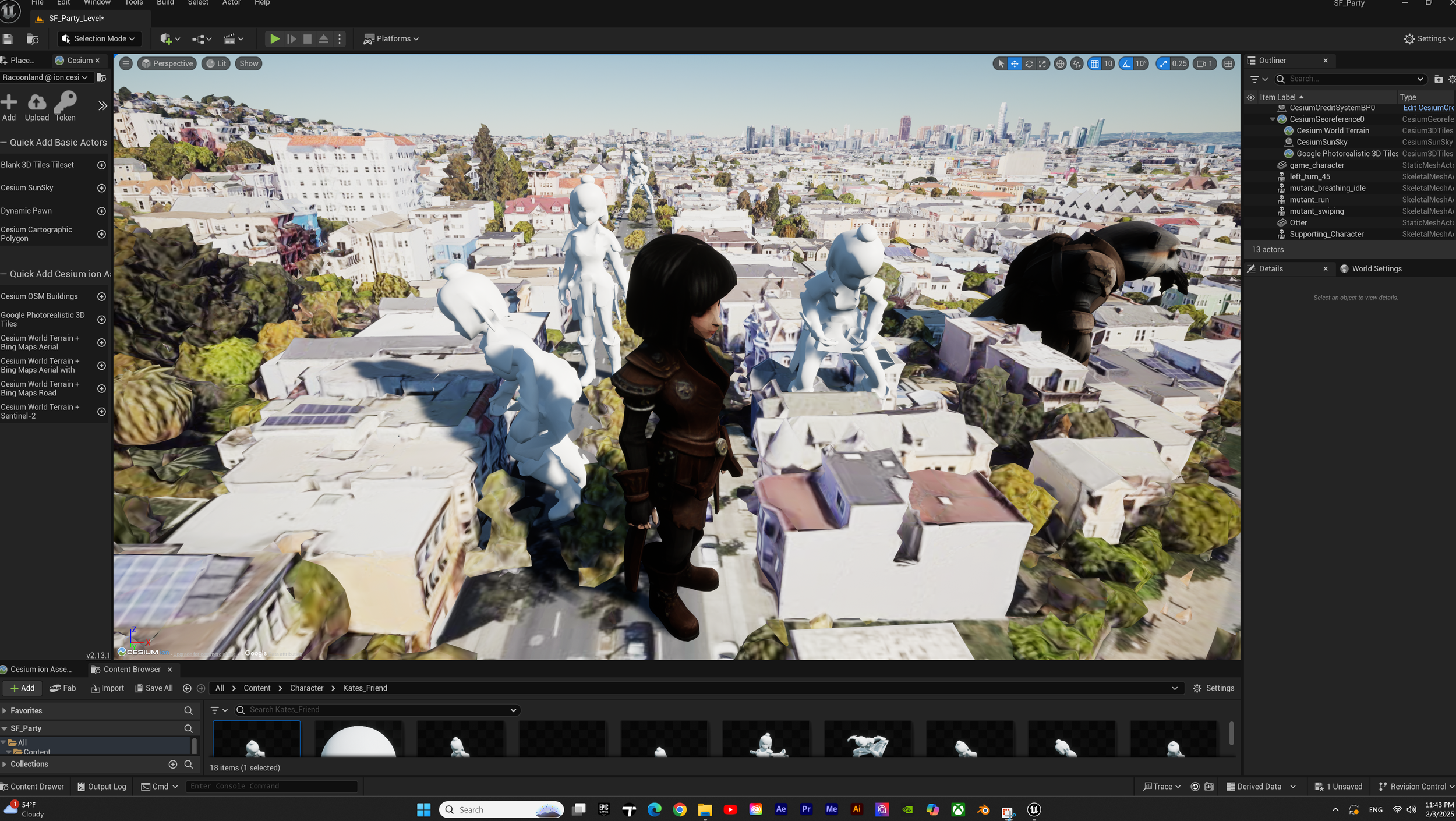This screenshot has width=1456, height=821.
Task: Toggle scale snapping in the viewport
Action: click(1163, 64)
